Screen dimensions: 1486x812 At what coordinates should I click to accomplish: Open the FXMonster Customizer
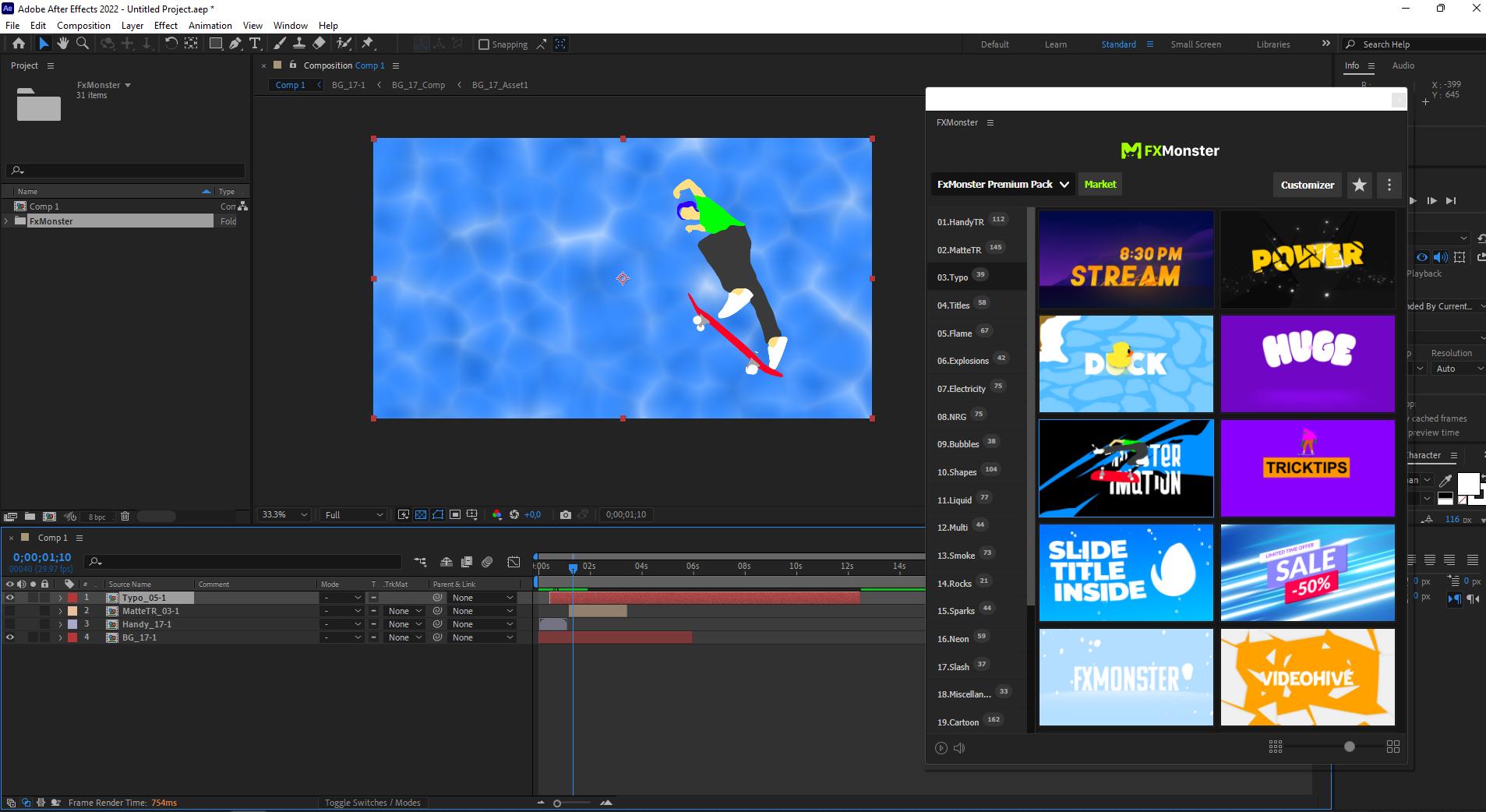[x=1308, y=185]
